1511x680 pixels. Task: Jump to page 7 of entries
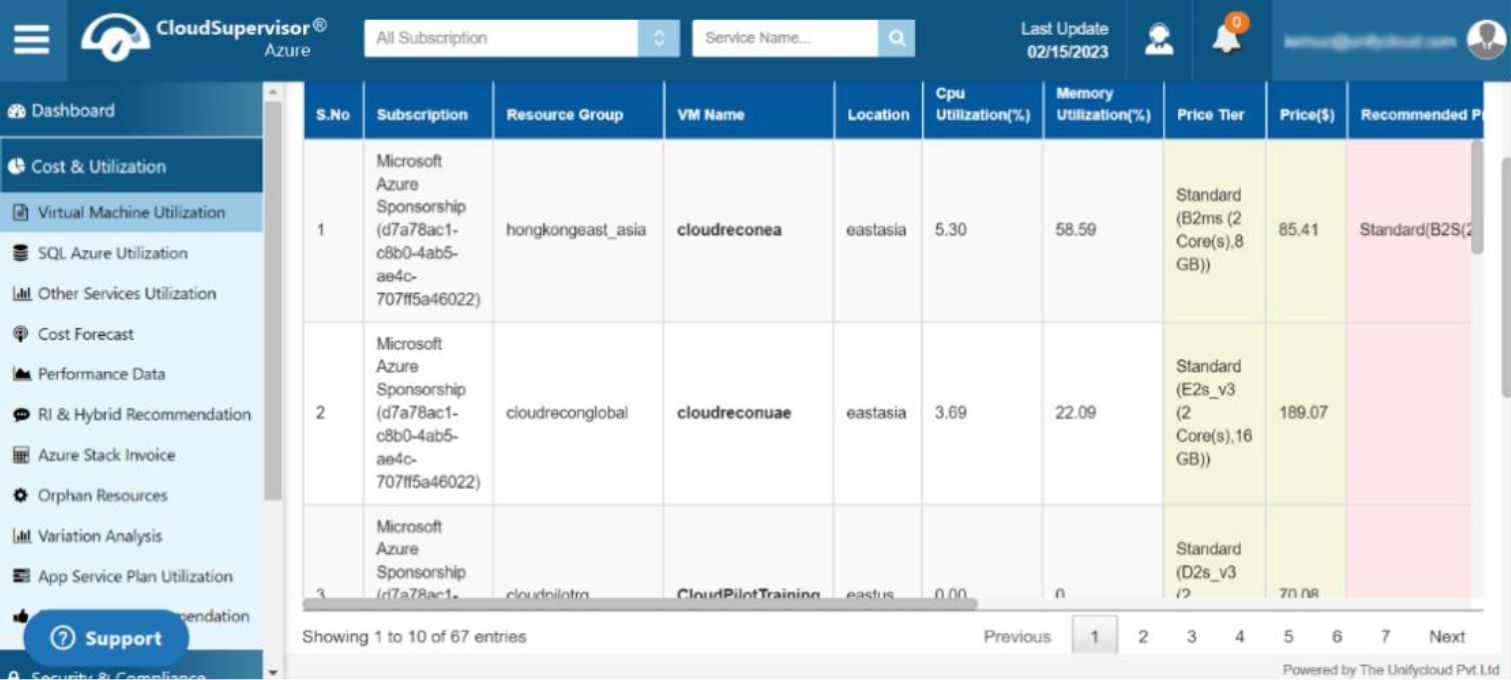[x=1385, y=637]
